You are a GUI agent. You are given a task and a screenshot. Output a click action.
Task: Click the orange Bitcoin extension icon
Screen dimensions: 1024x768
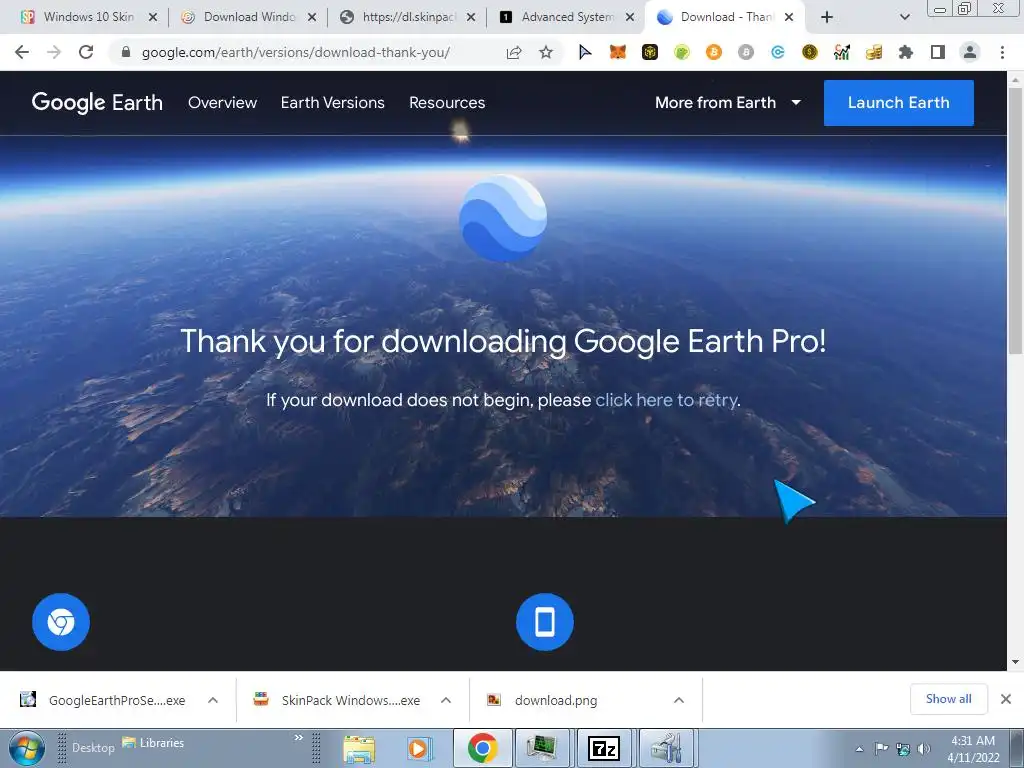click(x=713, y=52)
